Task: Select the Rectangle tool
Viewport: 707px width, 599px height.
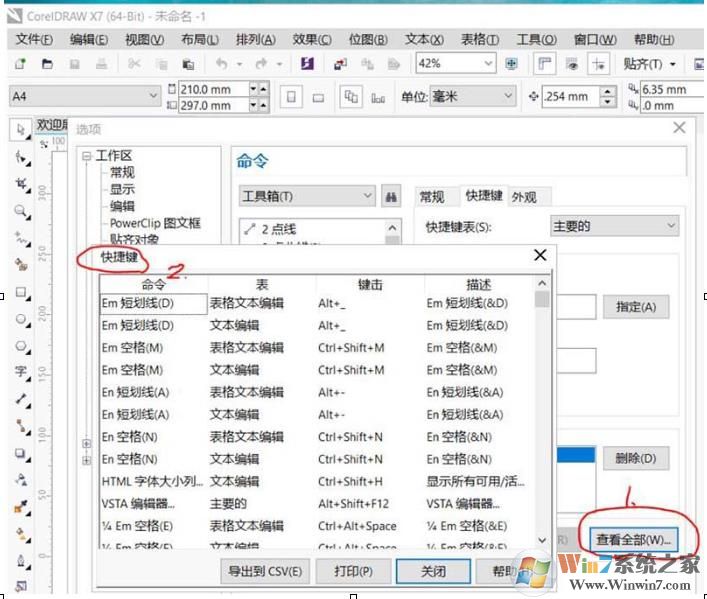Action: pyautogui.click(x=21, y=292)
